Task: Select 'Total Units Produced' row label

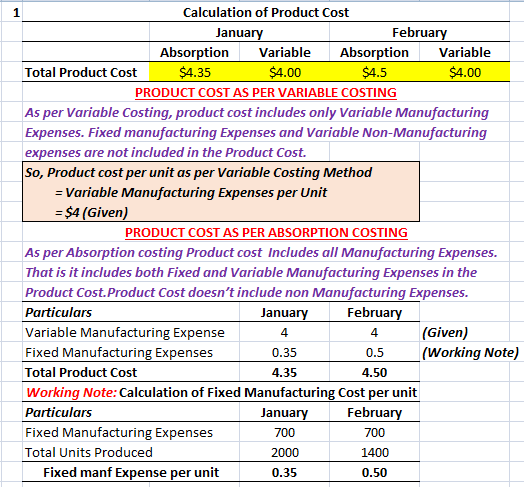Action: 89,452
